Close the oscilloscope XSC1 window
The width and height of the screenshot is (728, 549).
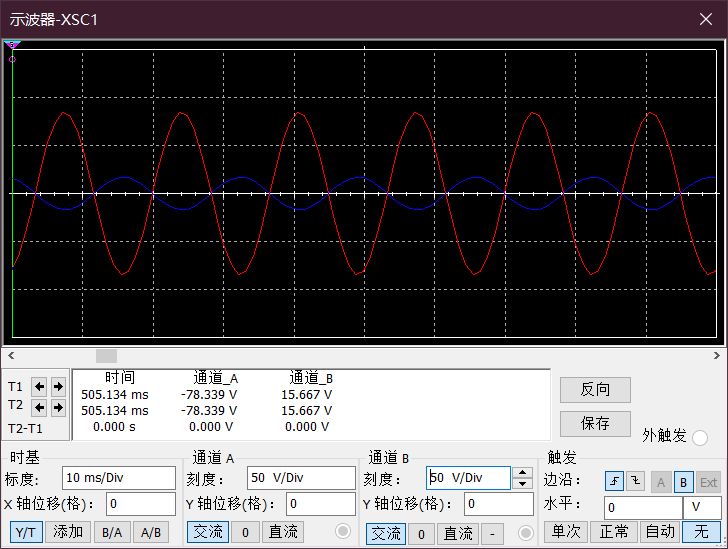click(x=706, y=19)
